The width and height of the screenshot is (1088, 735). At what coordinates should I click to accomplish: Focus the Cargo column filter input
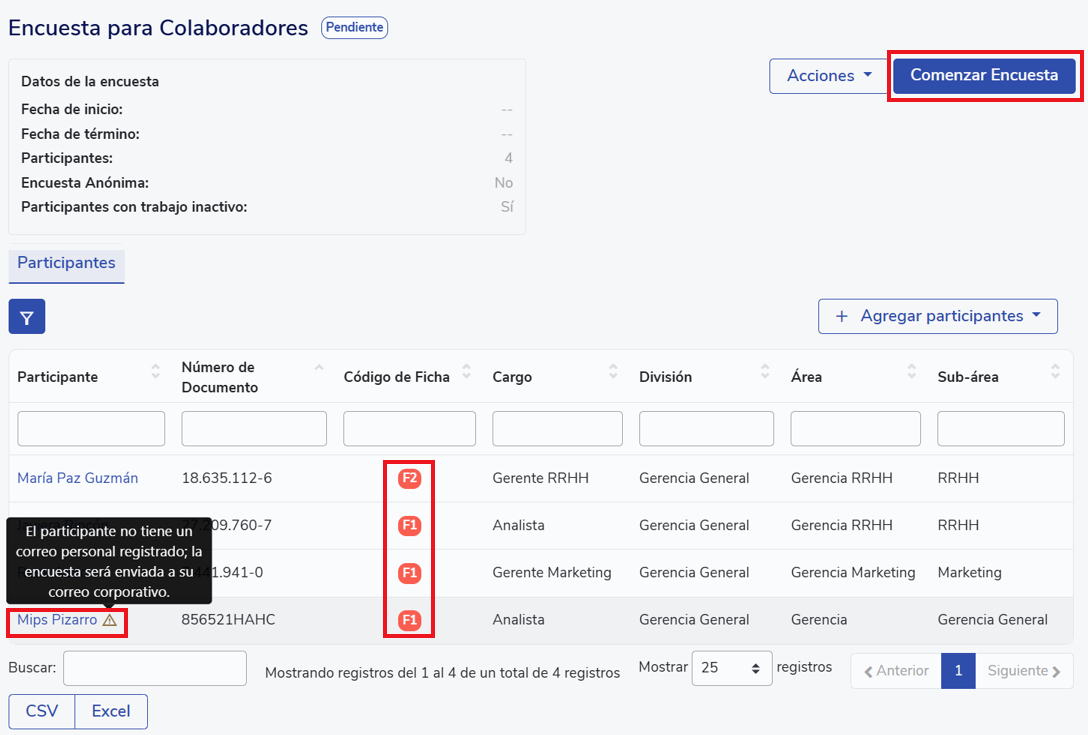(x=557, y=429)
